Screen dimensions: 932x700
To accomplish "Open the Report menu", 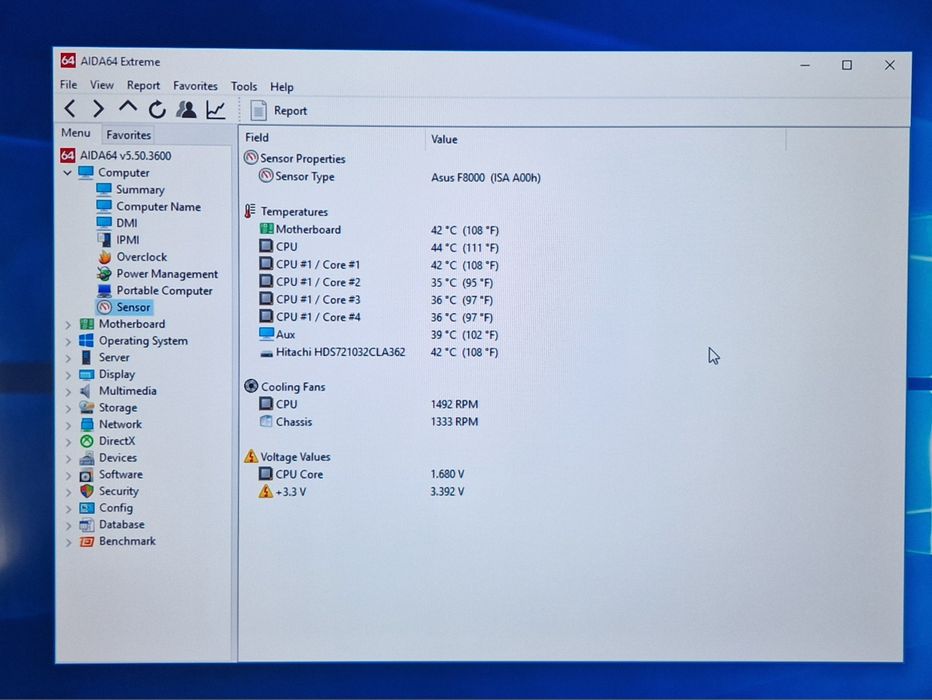I will coord(143,86).
